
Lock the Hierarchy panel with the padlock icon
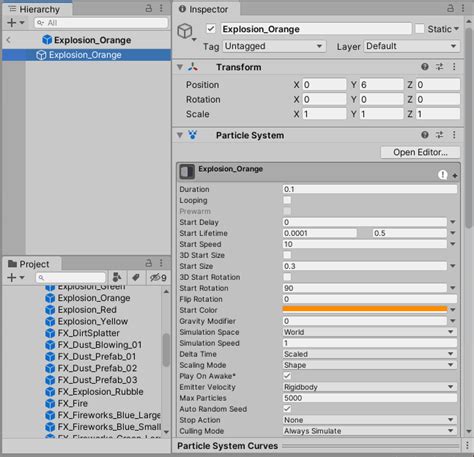[149, 8]
